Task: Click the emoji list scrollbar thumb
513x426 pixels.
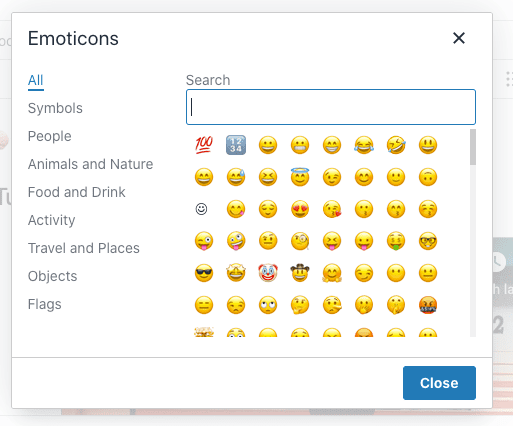Action: point(473,147)
